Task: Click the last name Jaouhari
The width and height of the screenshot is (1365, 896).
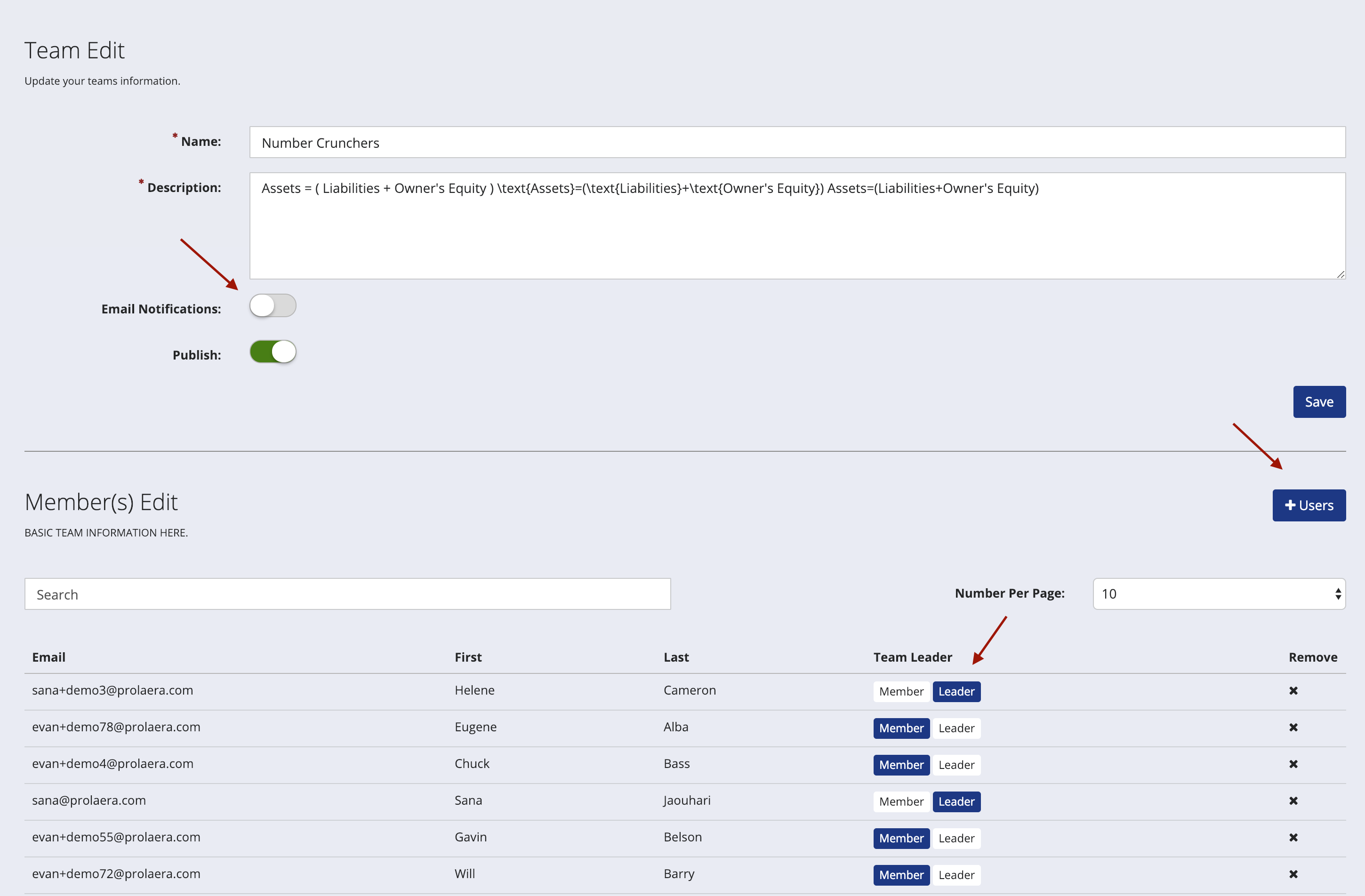Action: coord(687,800)
